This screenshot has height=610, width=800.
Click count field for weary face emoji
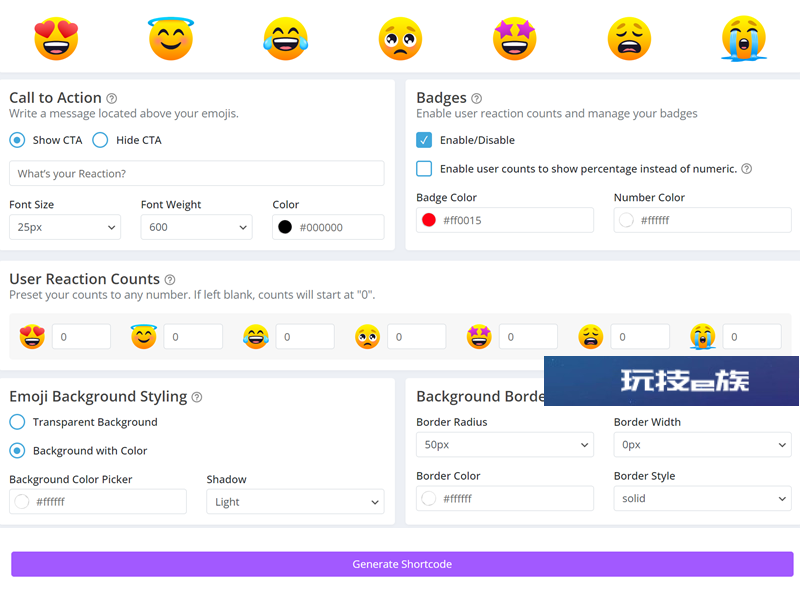640,337
